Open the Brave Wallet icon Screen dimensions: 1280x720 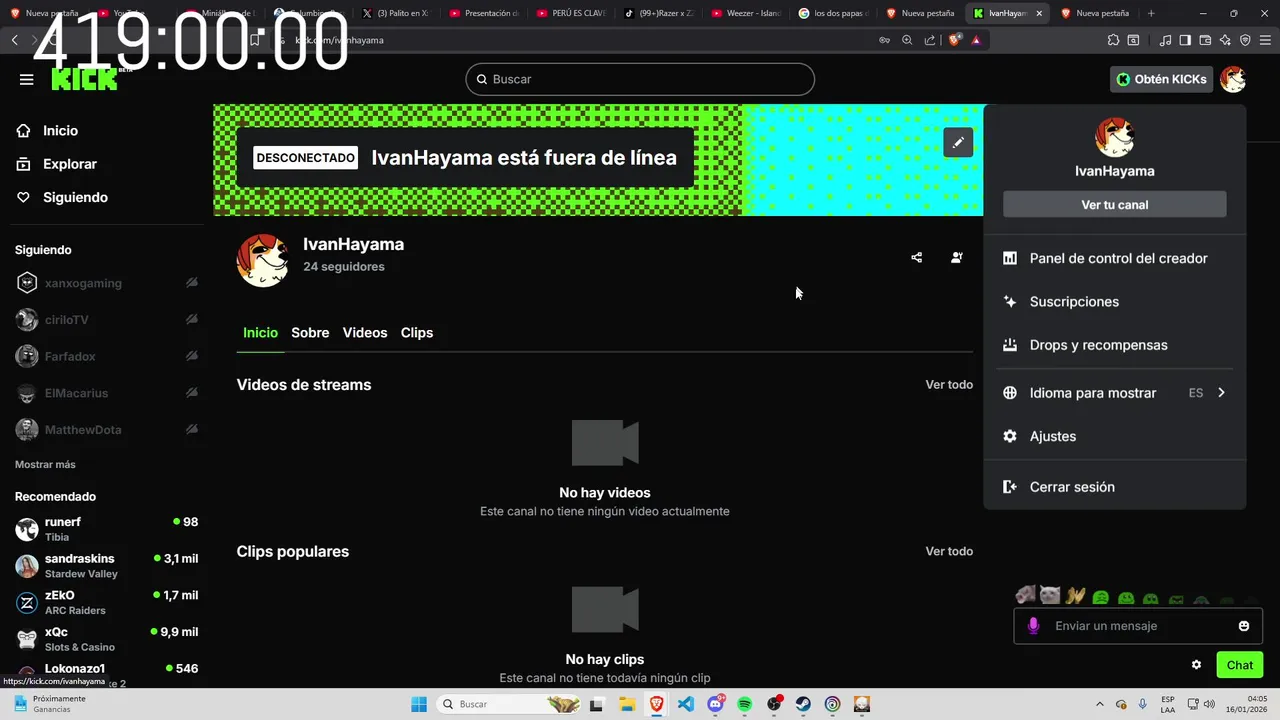click(1205, 40)
